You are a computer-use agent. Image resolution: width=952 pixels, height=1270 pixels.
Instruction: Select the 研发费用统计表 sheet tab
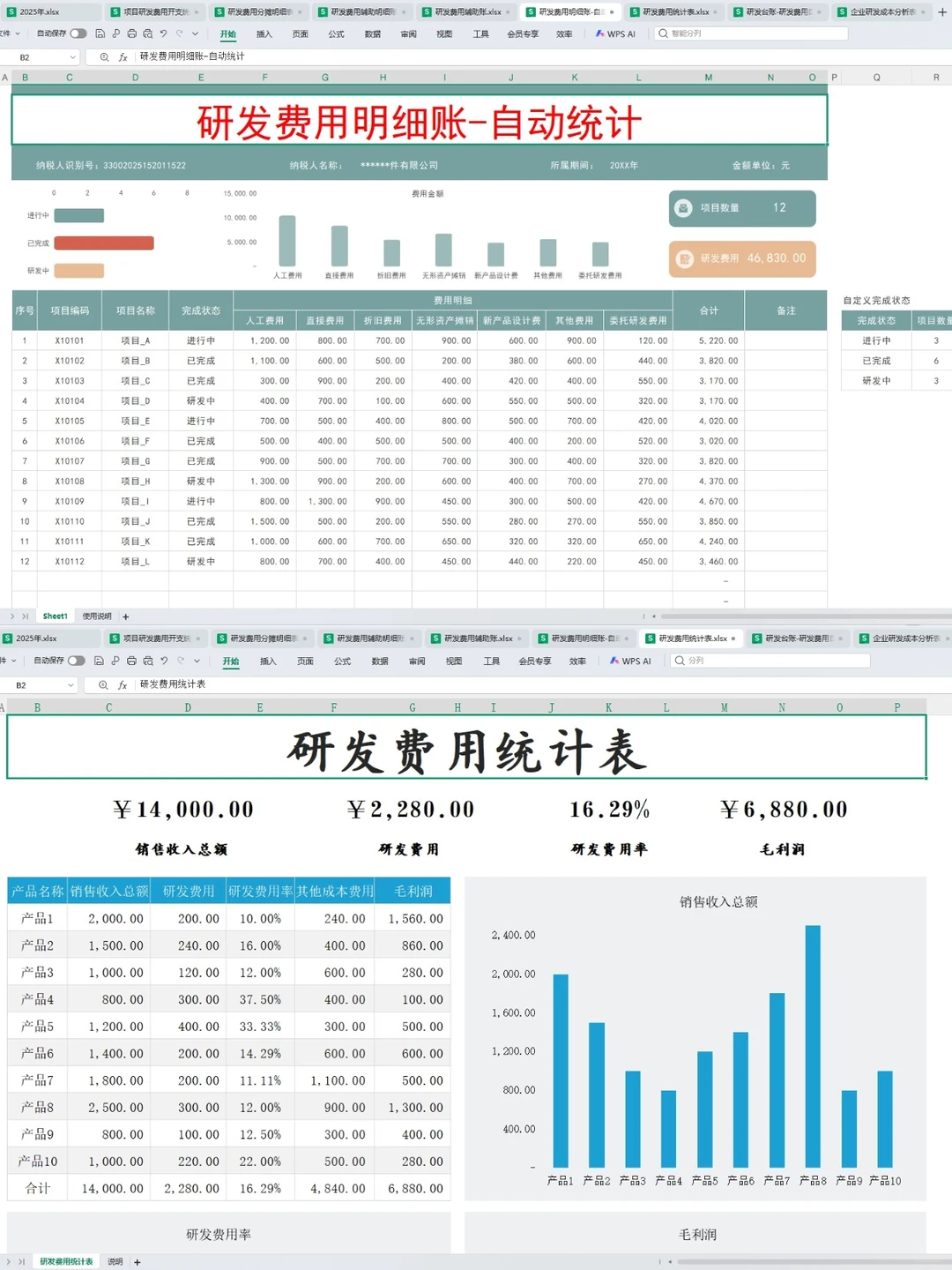point(64,1261)
